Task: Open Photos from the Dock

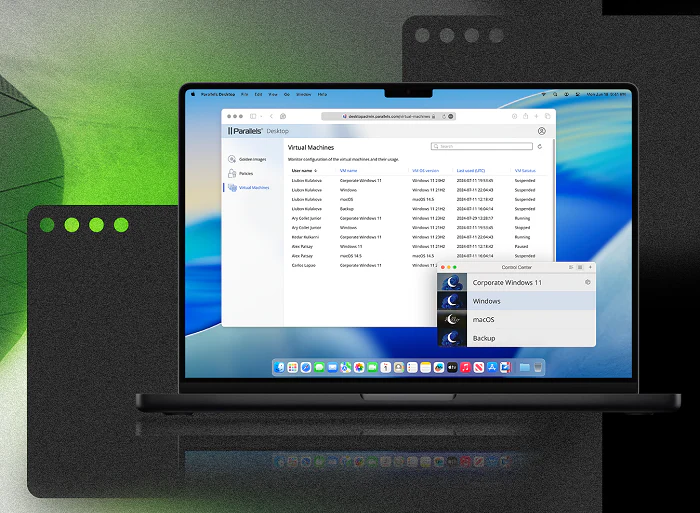Action: (359, 367)
